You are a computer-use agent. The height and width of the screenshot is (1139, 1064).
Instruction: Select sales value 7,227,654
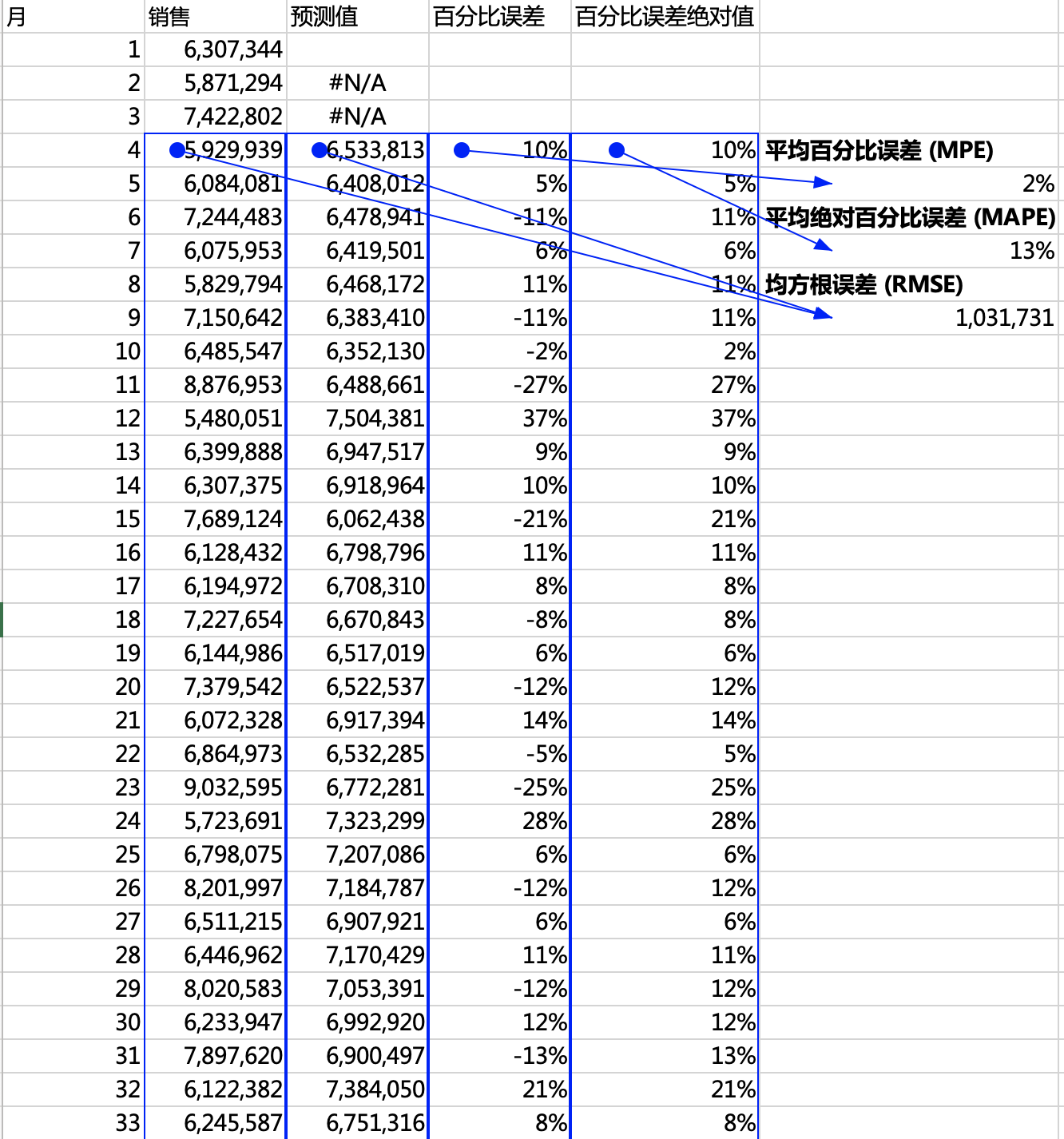215,620
